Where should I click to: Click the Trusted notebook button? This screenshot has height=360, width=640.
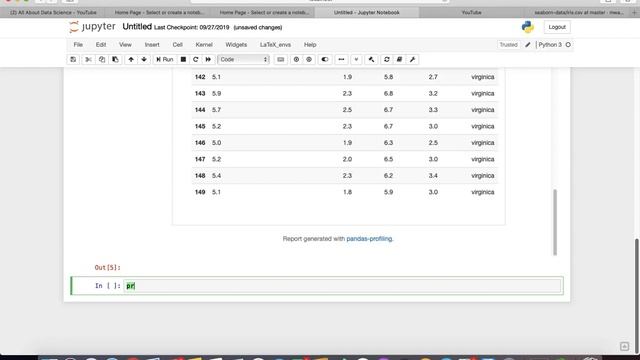[x=508, y=45]
